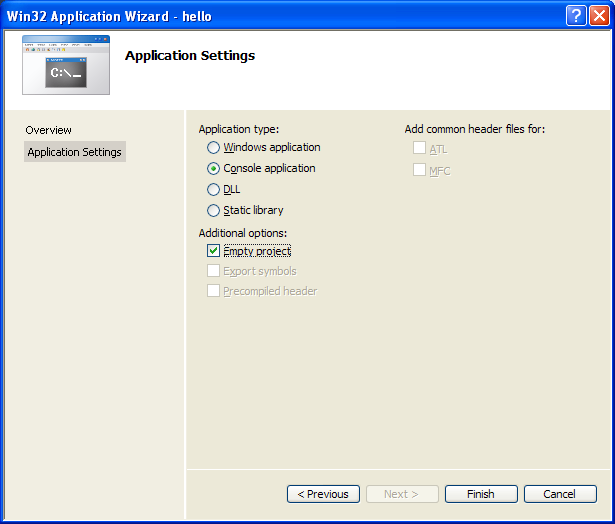615x524 pixels.
Task: Click the 'Application Settings' page heading
Action: [x=190, y=56]
